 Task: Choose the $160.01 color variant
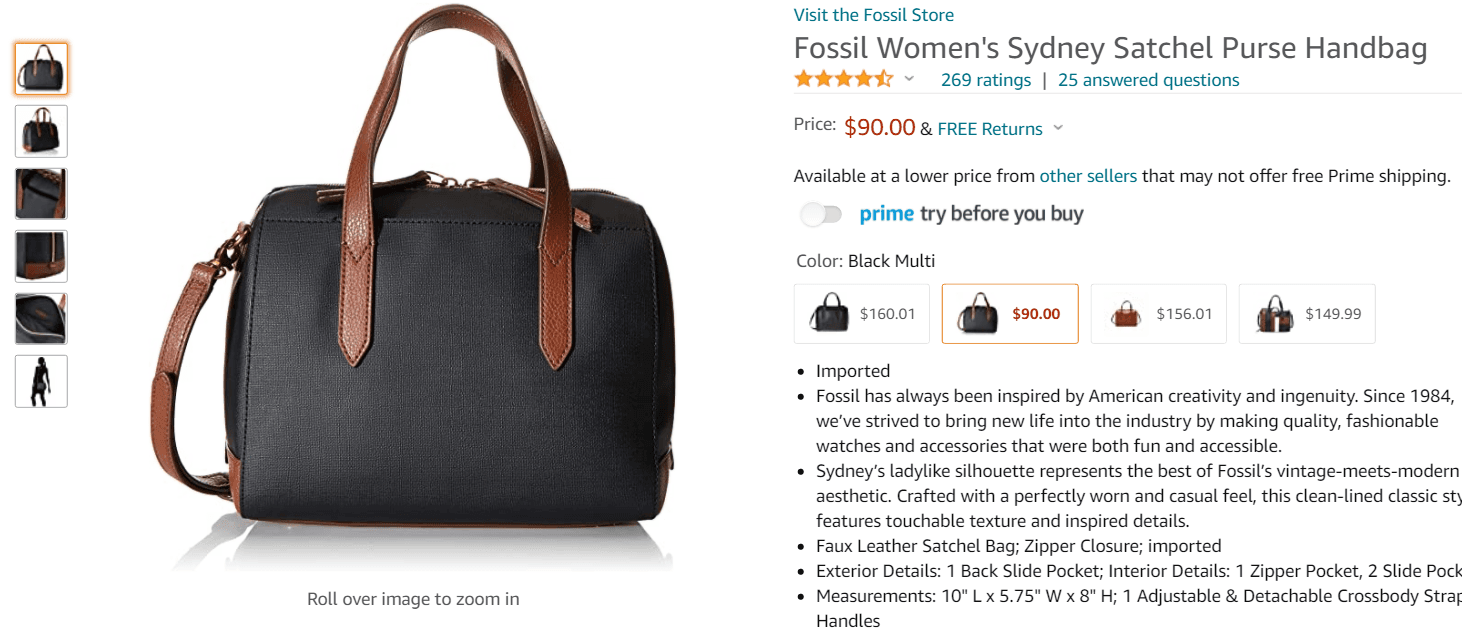point(861,313)
